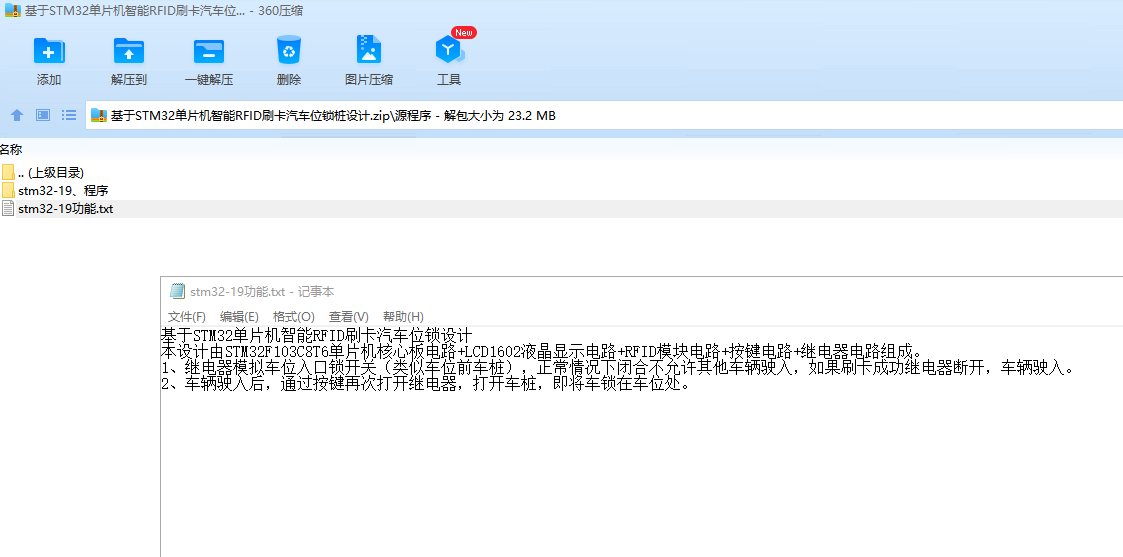Open the 工具 (Tools) icon with New badge

tap(449, 50)
